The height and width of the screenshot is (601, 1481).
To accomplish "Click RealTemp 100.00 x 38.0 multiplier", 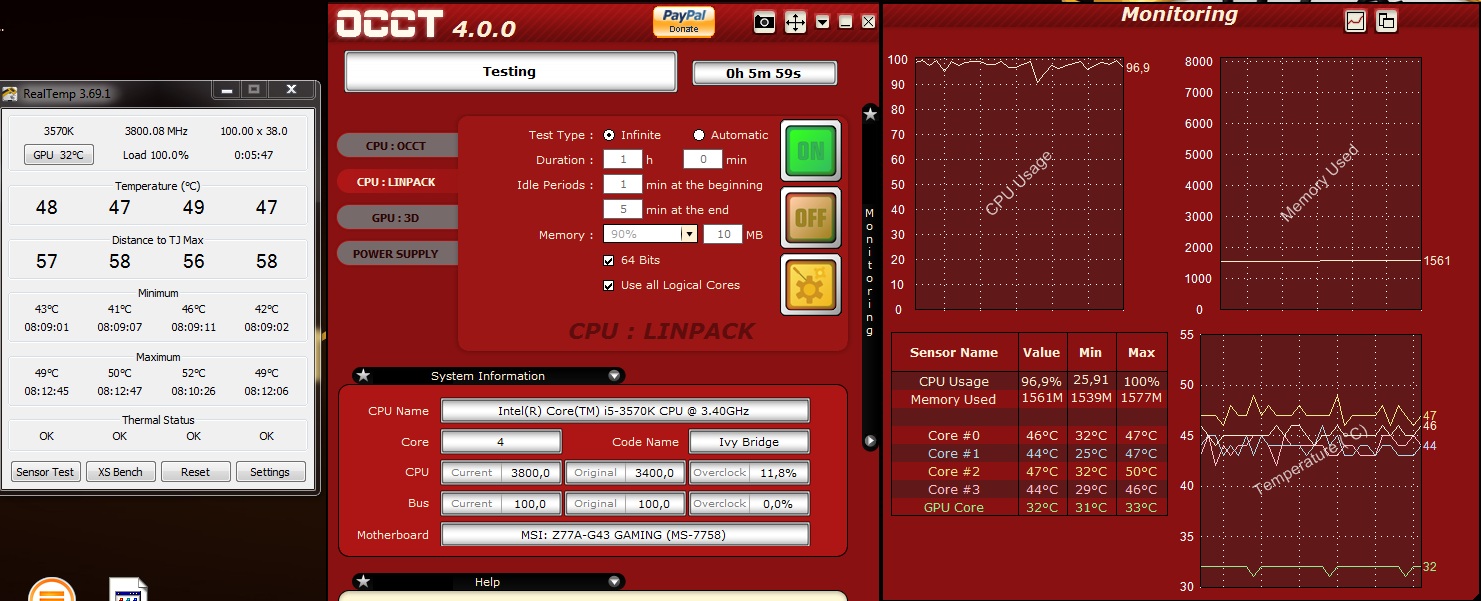I will click(253, 131).
